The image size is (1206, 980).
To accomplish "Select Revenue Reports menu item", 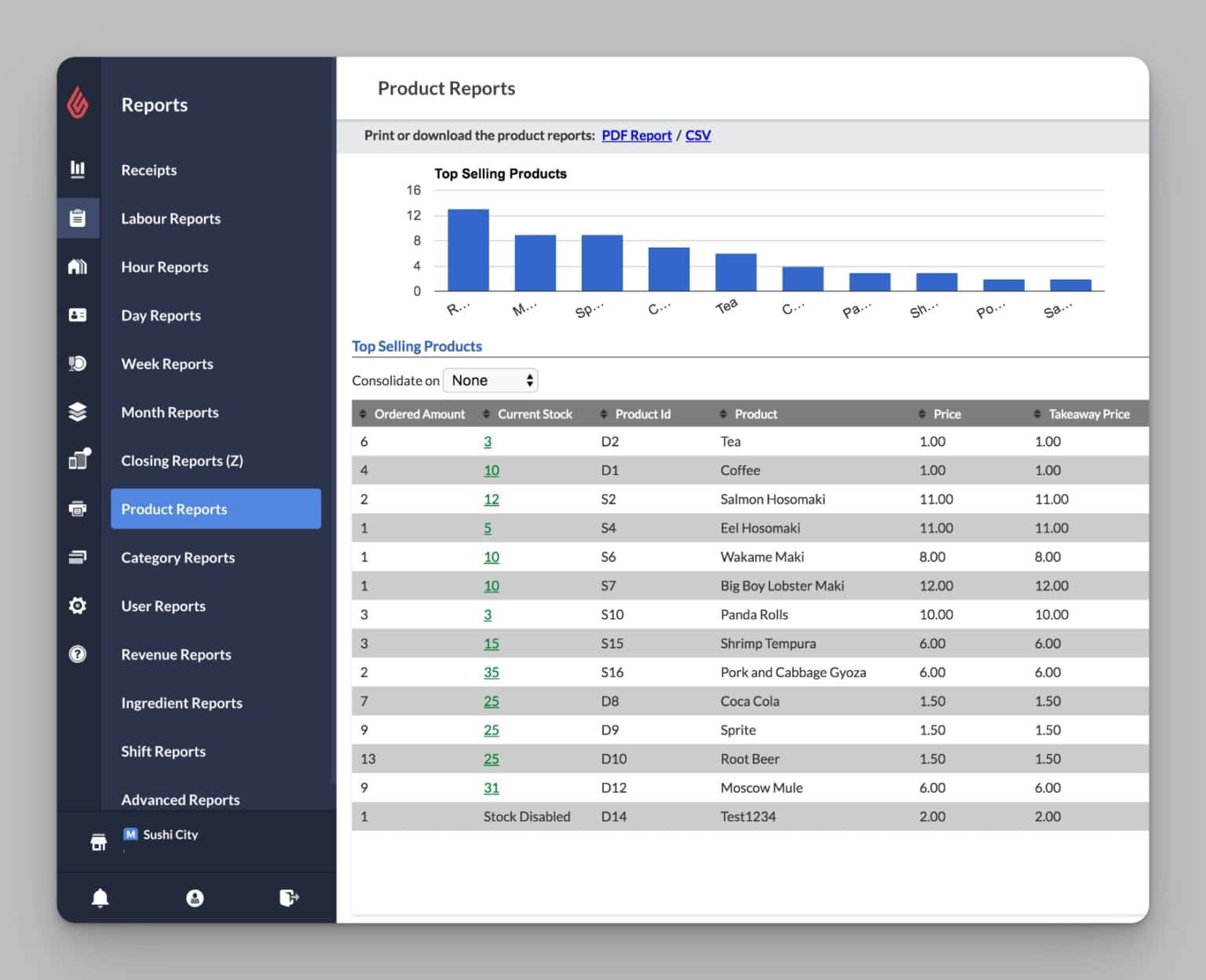I will coord(176,655).
